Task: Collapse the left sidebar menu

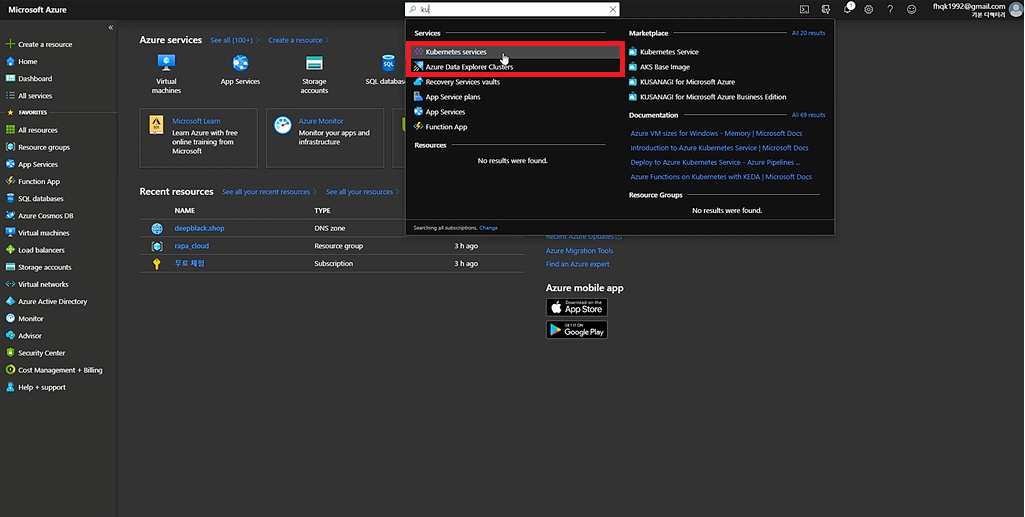Action: pyautogui.click(x=110, y=27)
